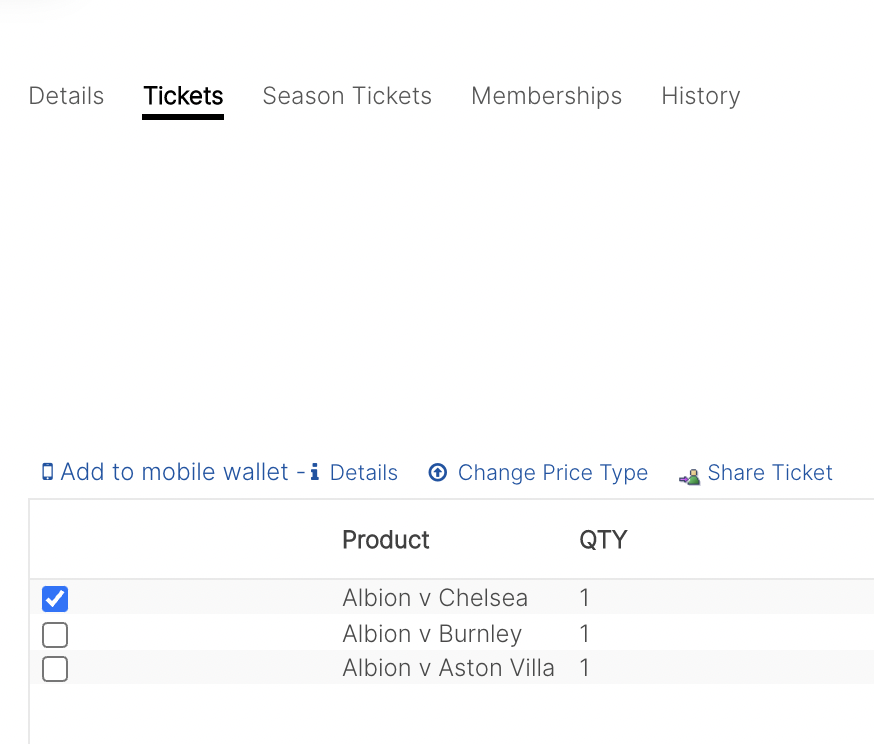Click the Share Ticket person icon
The image size is (874, 744).
point(690,477)
